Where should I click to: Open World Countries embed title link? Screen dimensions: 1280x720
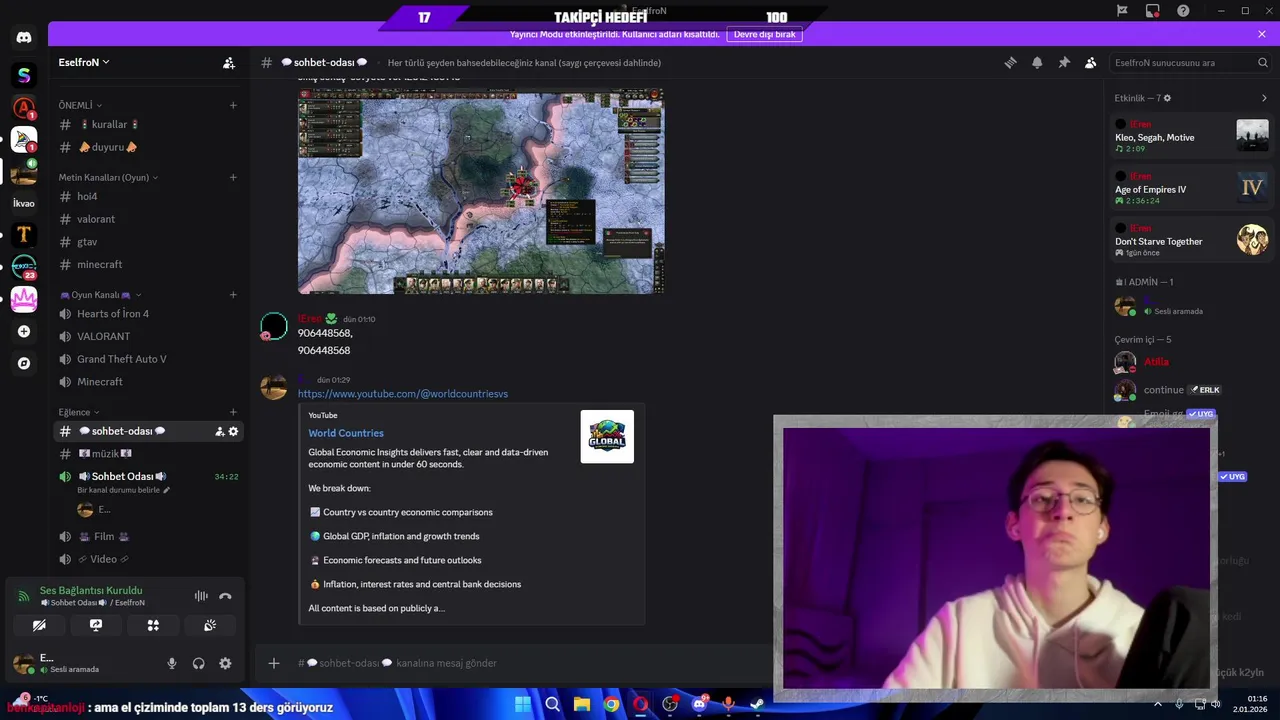[x=346, y=433]
